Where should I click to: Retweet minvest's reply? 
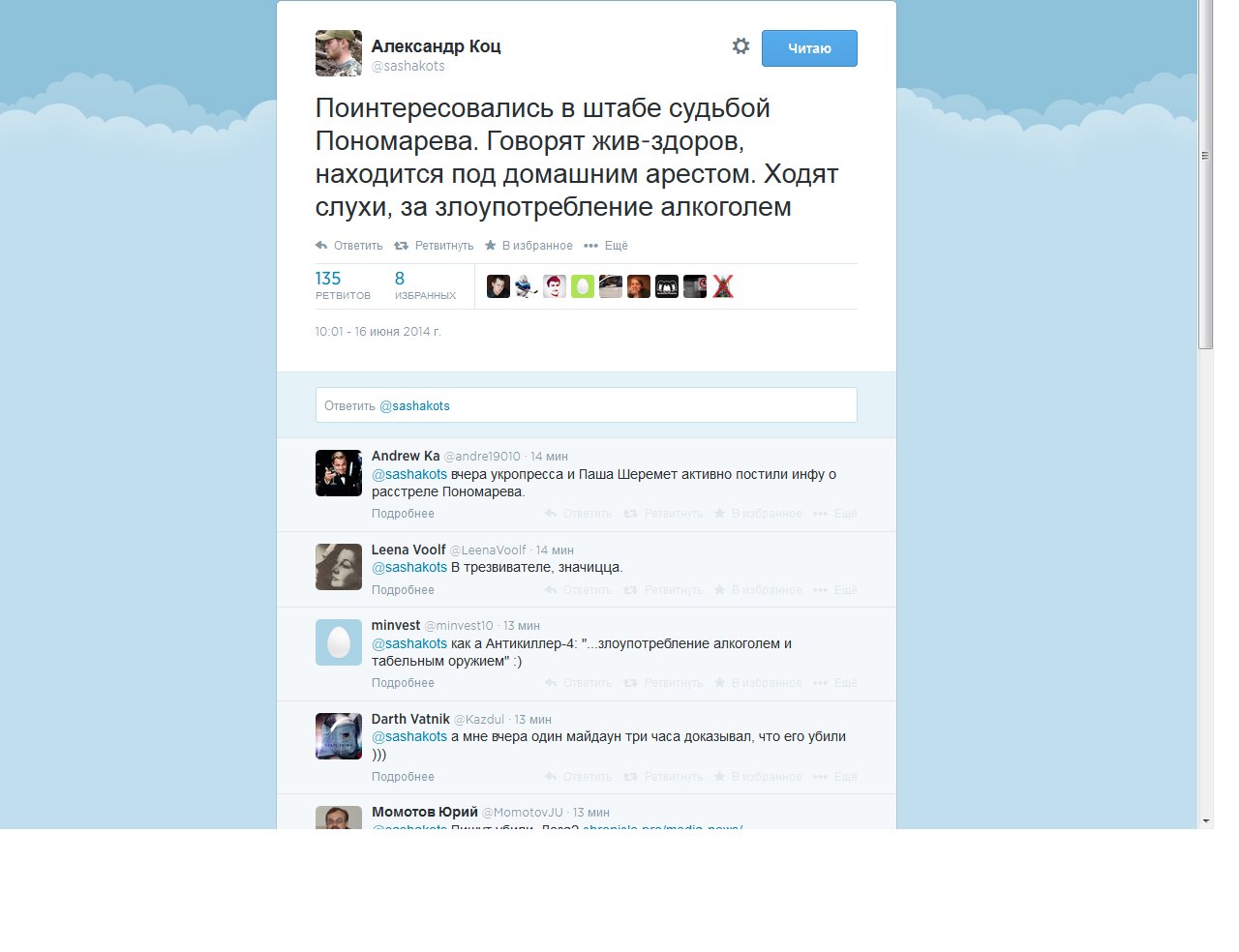tap(663, 683)
